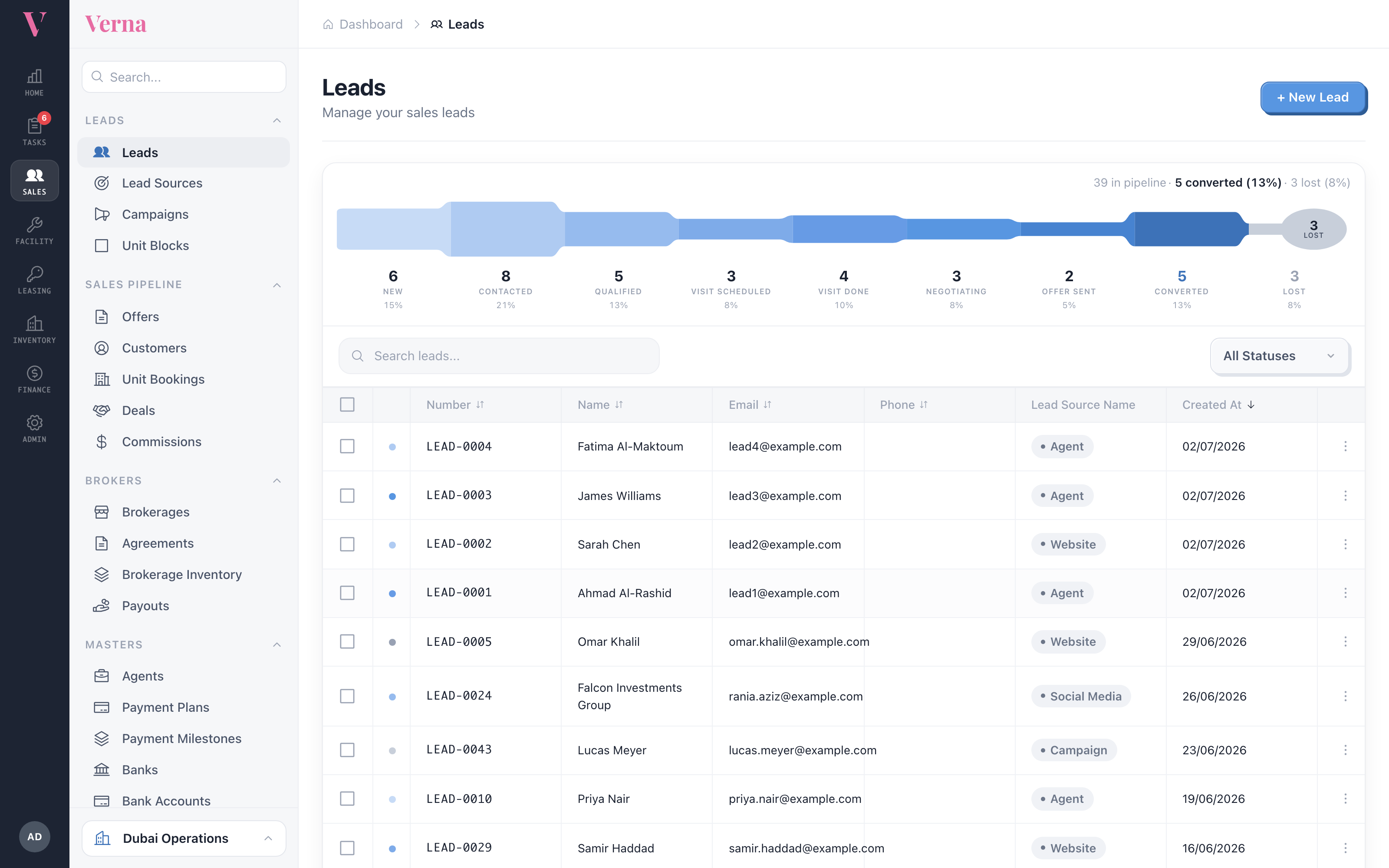Open the All Statuses filter dropdown
Viewport: 1389px width, 868px height.
click(1280, 356)
